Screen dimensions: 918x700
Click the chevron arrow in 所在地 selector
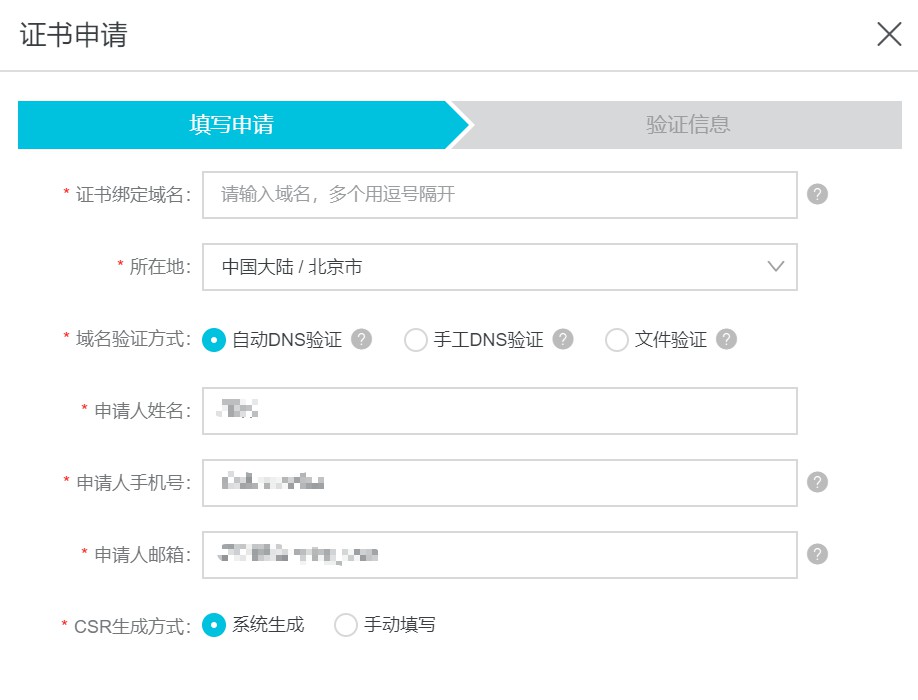point(775,267)
